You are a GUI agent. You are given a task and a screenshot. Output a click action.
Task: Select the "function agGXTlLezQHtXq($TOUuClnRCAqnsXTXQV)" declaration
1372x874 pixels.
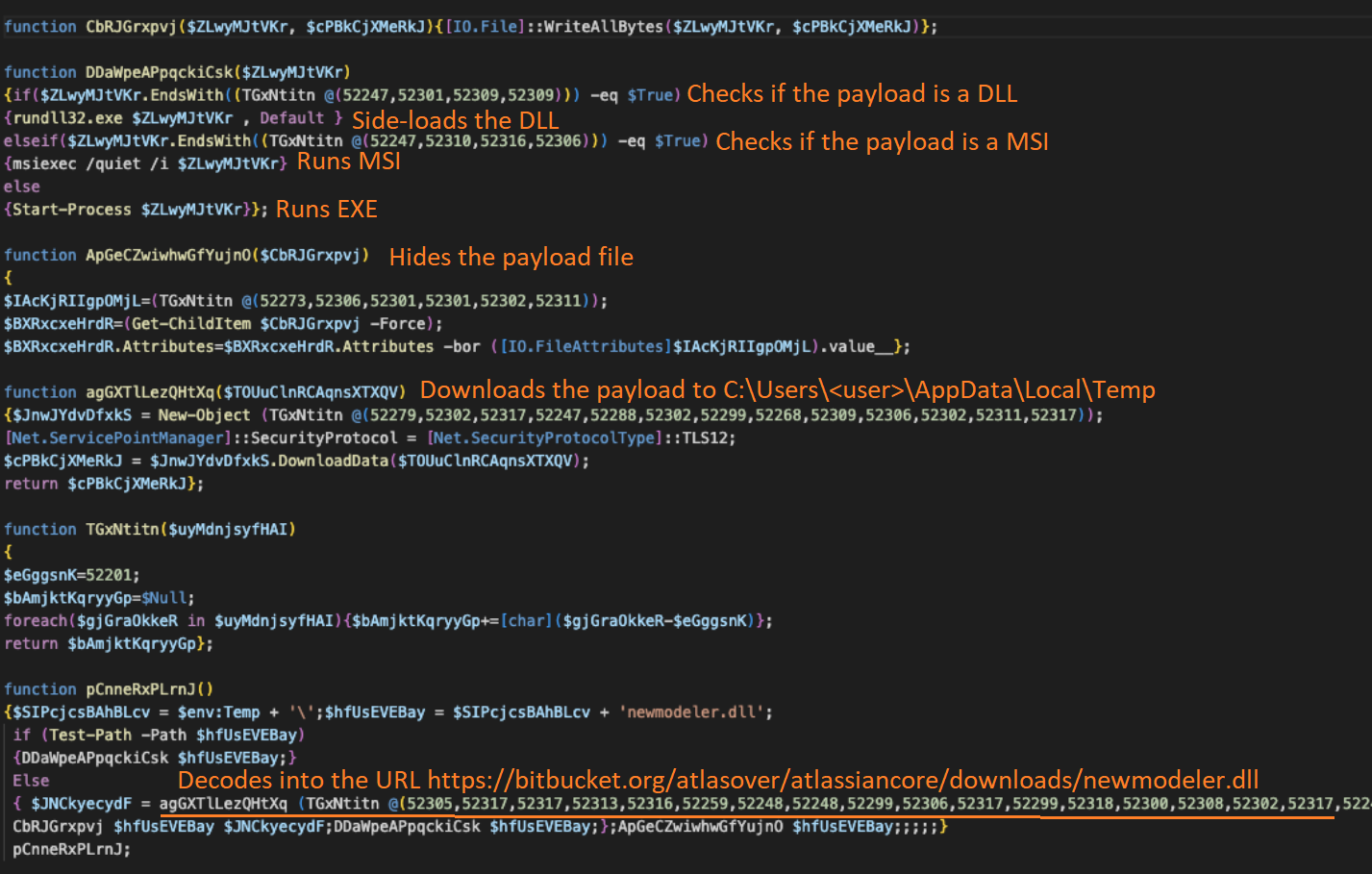click(x=205, y=392)
